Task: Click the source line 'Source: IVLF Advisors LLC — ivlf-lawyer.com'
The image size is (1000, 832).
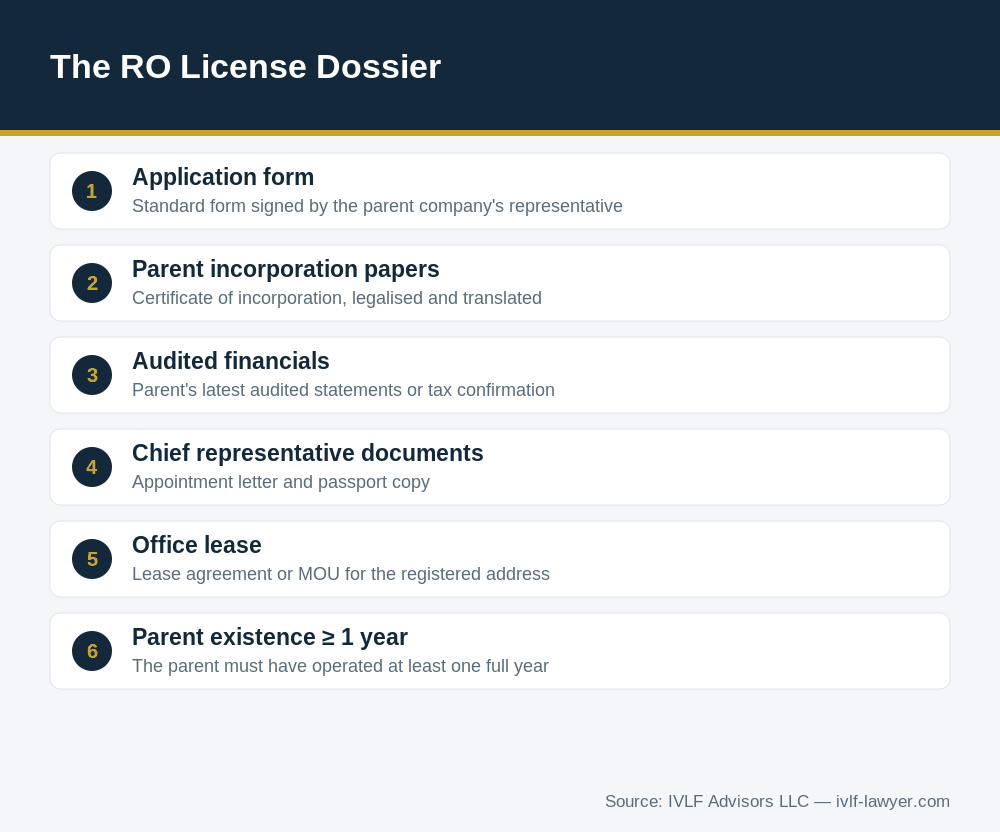Action: tap(777, 801)
